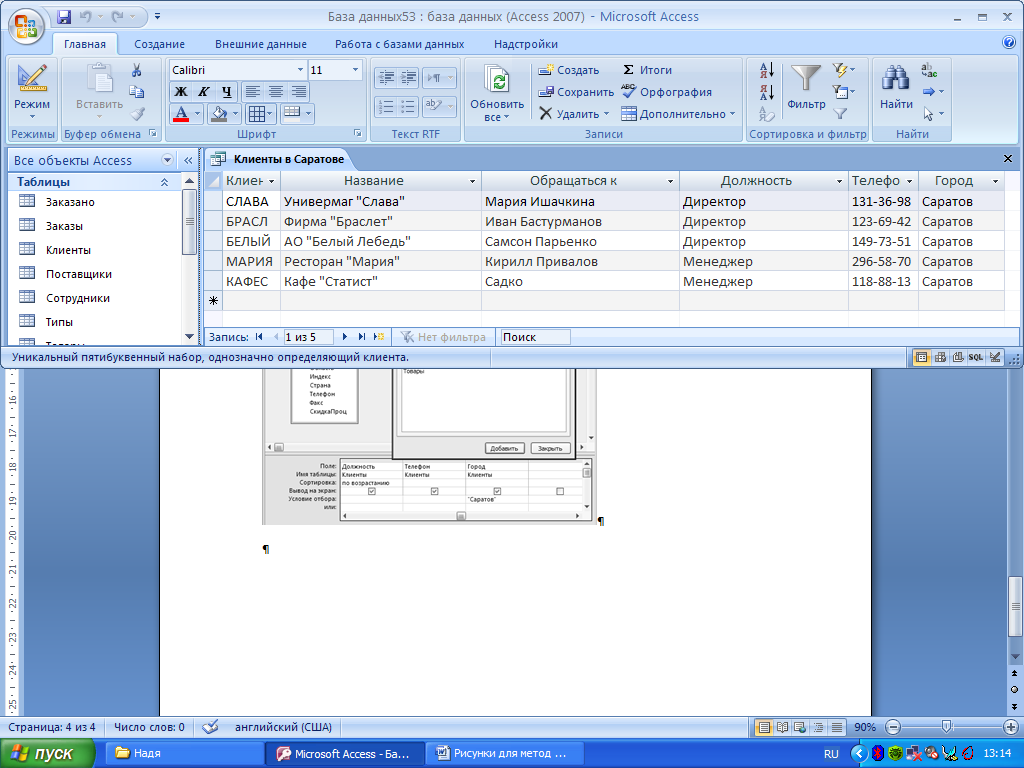Switch to PivotTable view status icon
This screenshot has height=768, width=1024.
(940, 357)
